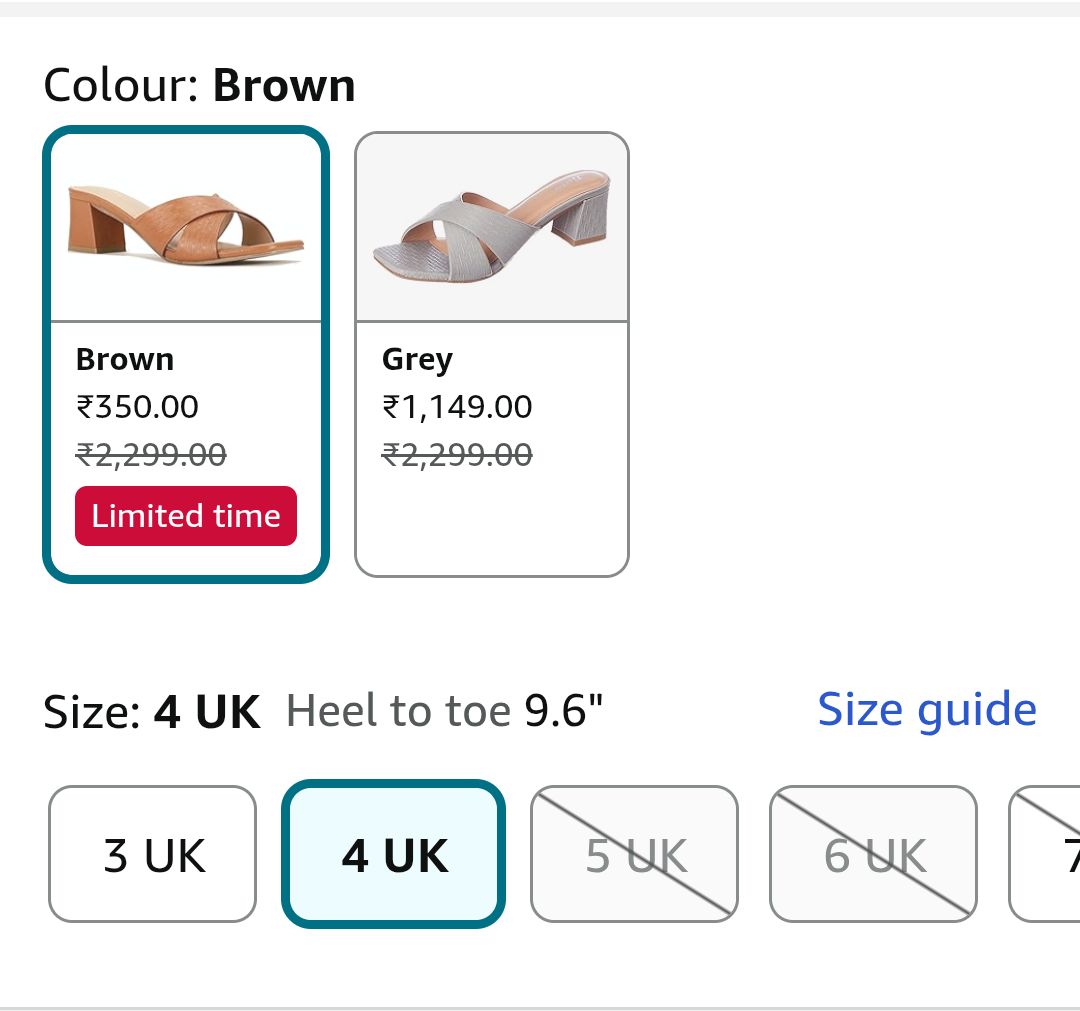Tap the ₹350.00 Brown price
This screenshot has height=1011, width=1080.
click(138, 407)
